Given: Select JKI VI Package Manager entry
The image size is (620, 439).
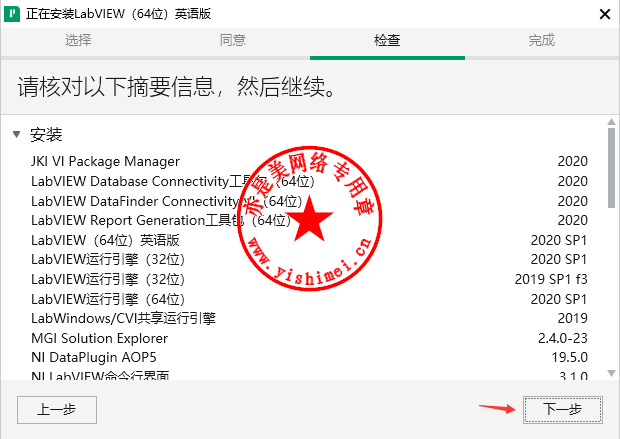Looking at the screenshot, I should point(105,161).
